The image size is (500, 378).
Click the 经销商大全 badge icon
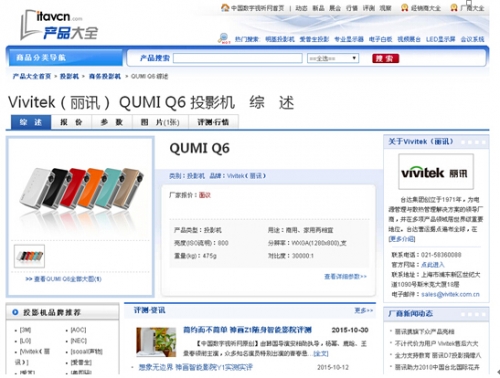point(405,7)
